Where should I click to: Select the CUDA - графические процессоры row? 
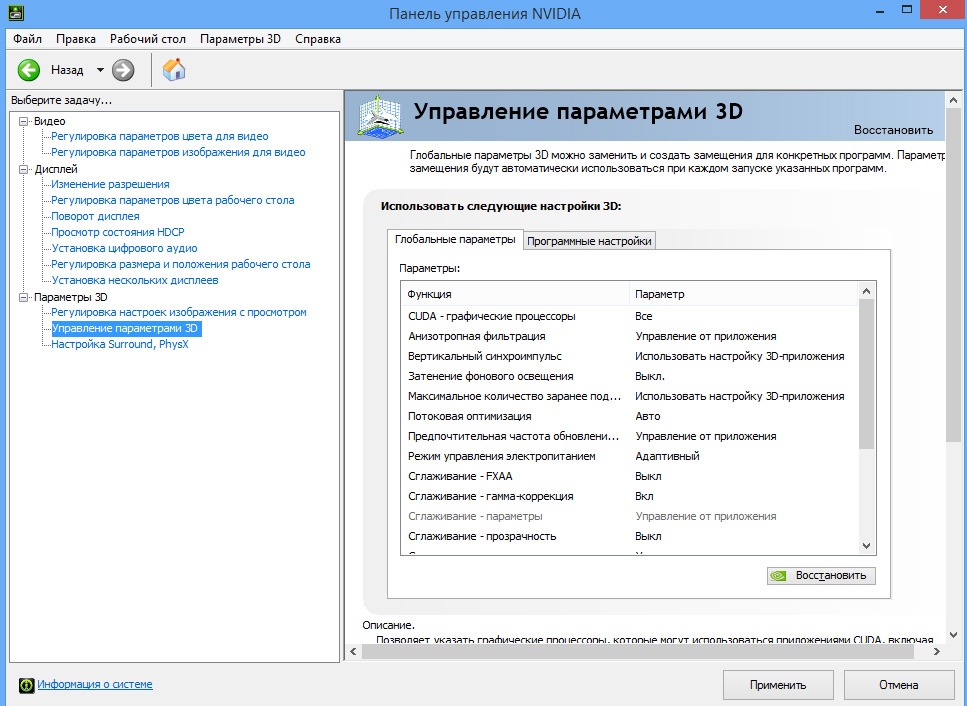pos(629,316)
